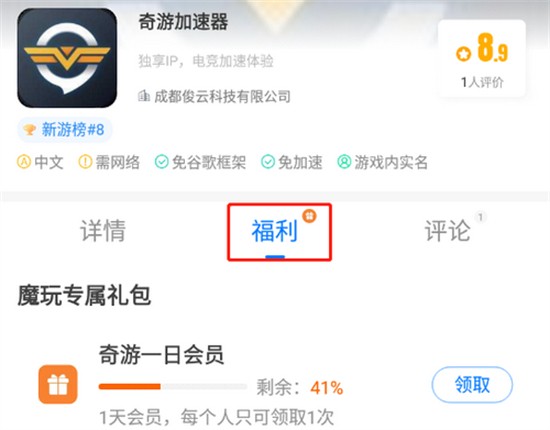Switch to the 详情 tab
This screenshot has height=430, width=550.
pyautogui.click(x=103, y=230)
